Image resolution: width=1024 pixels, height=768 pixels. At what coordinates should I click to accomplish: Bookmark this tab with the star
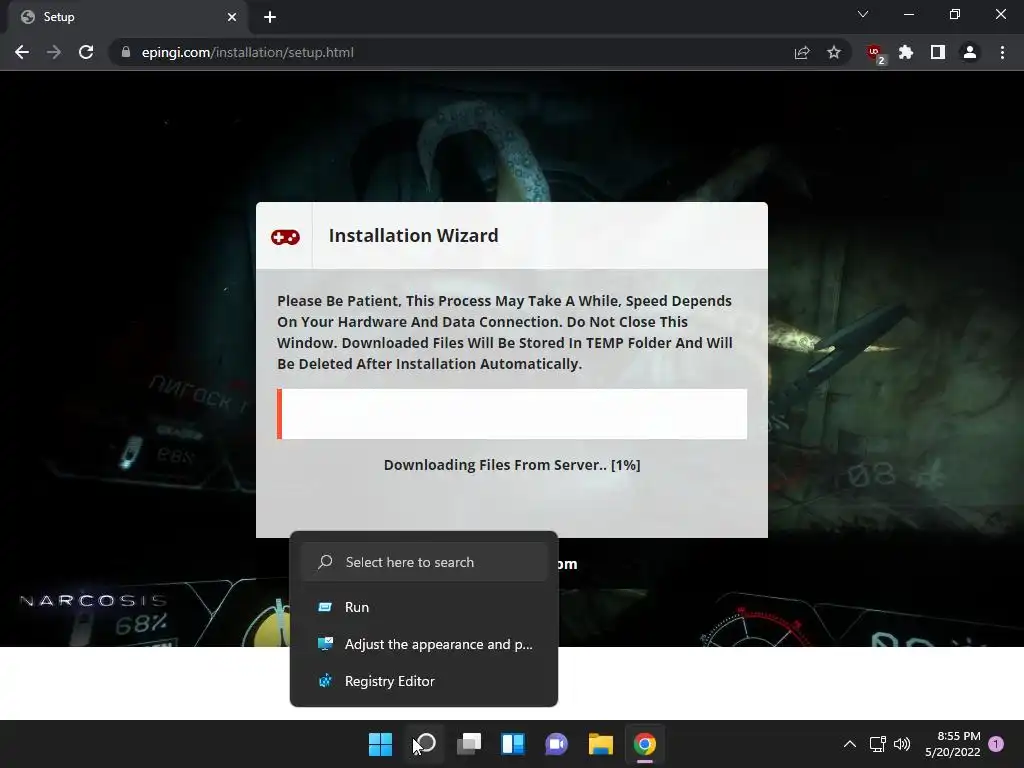834,52
